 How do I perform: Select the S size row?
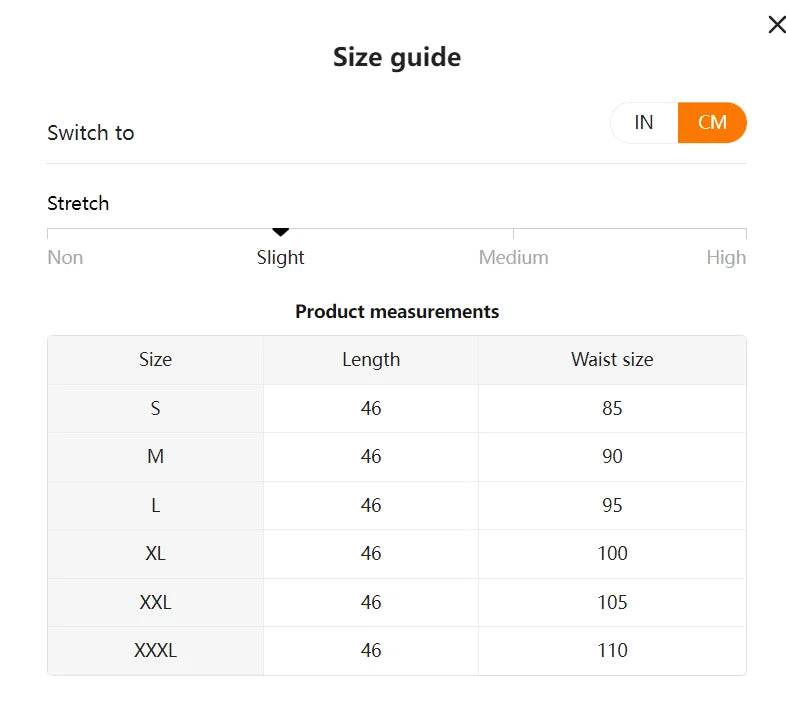(x=155, y=408)
